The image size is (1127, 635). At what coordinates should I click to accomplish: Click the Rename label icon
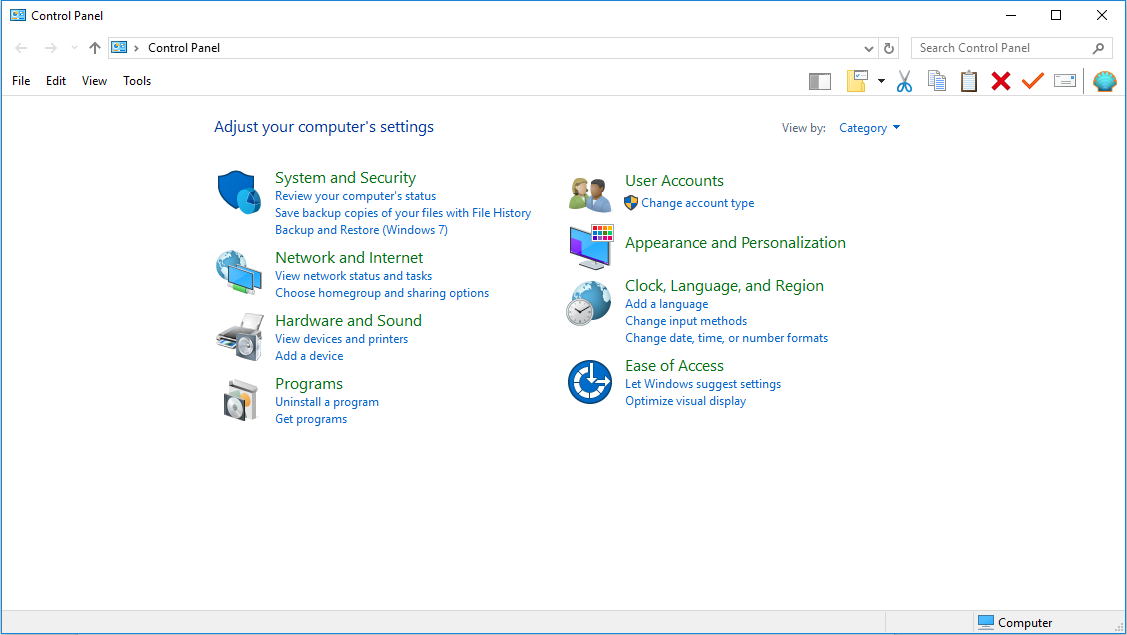[1065, 81]
